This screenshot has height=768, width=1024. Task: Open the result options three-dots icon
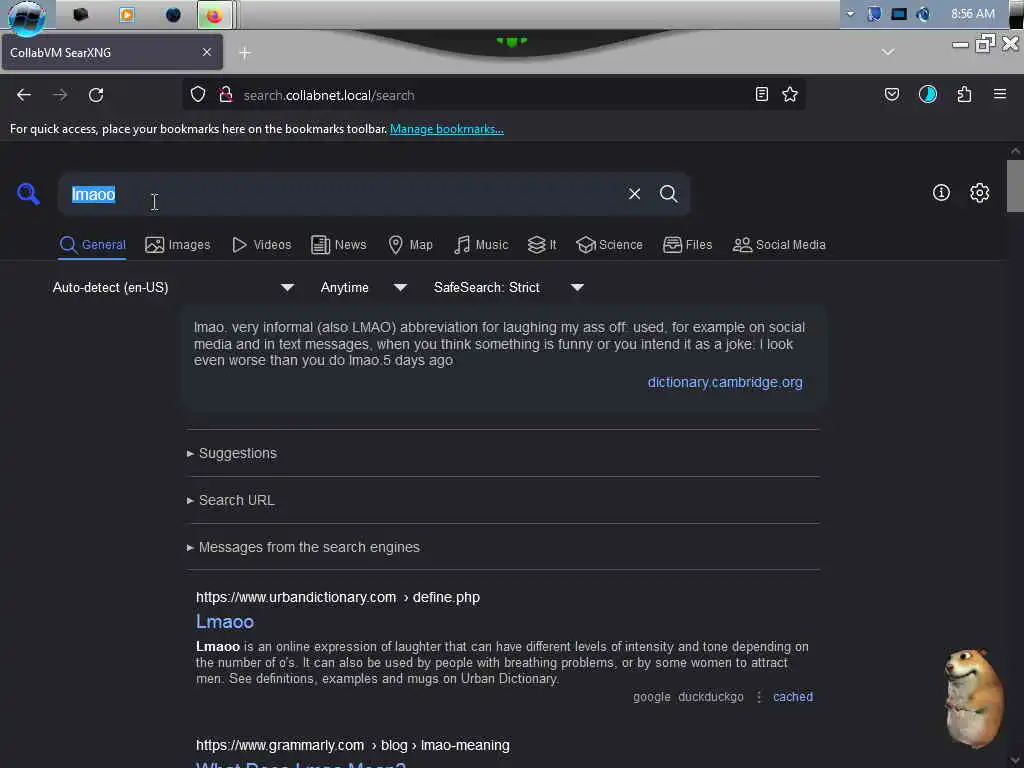tap(759, 697)
